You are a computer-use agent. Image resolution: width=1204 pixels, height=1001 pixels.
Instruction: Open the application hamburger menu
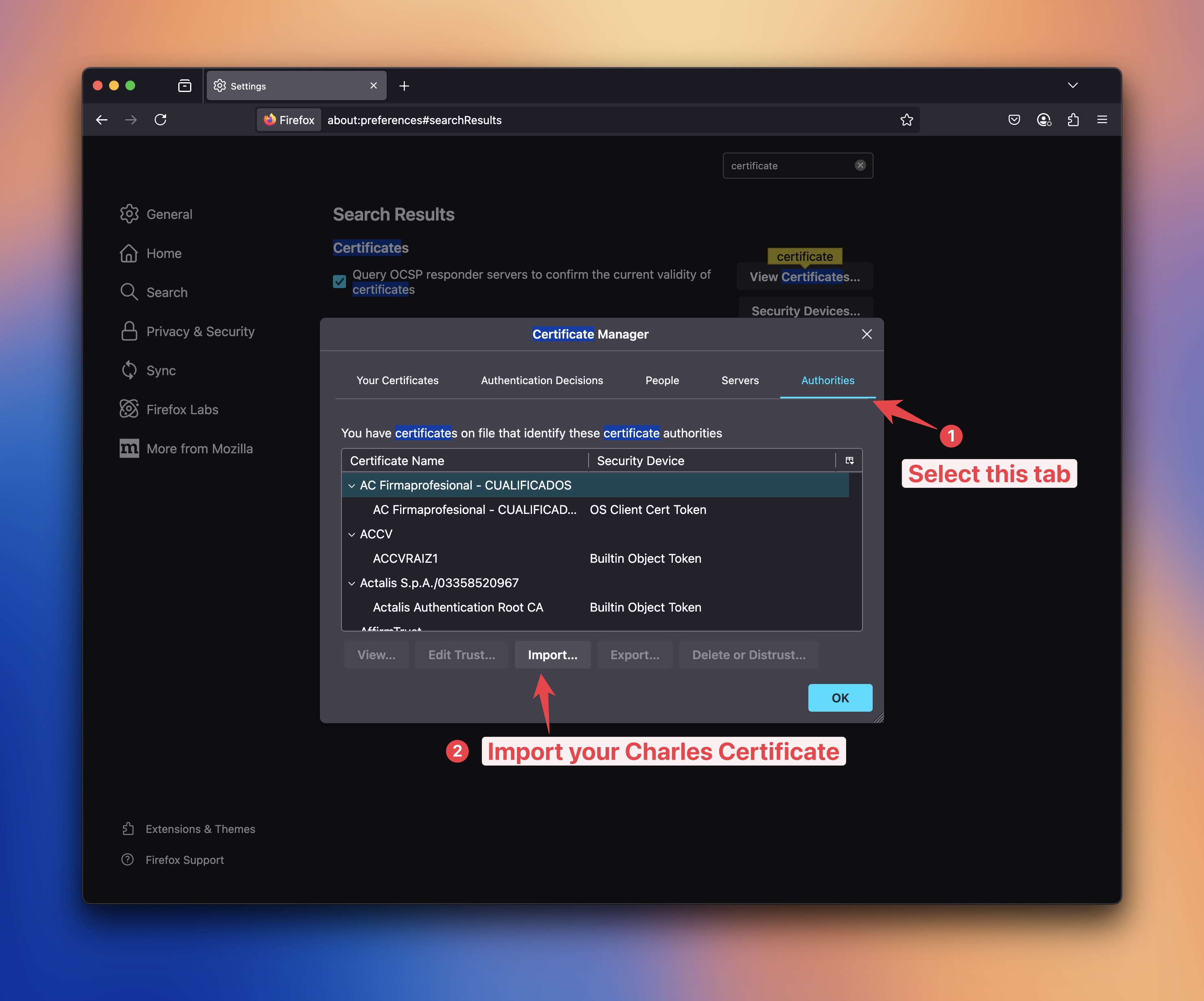pos(1102,120)
